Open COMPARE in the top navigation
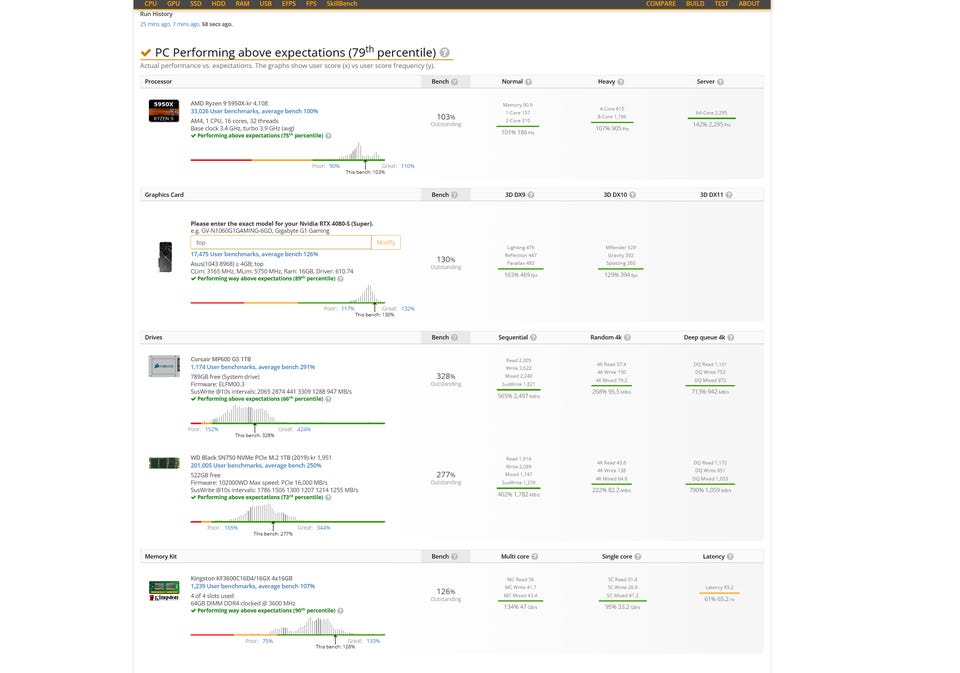This screenshot has width=960, height=673. pyautogui.click(x=661, y=4)
